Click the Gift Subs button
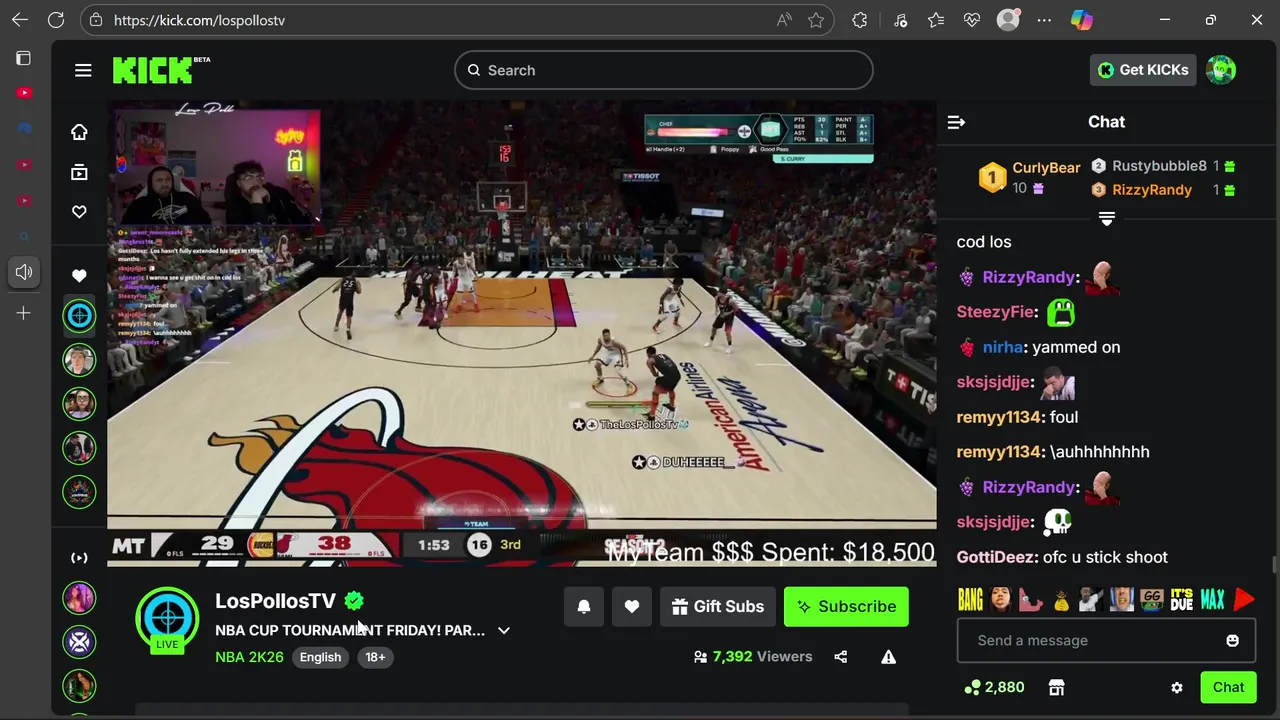 point(718,607)
